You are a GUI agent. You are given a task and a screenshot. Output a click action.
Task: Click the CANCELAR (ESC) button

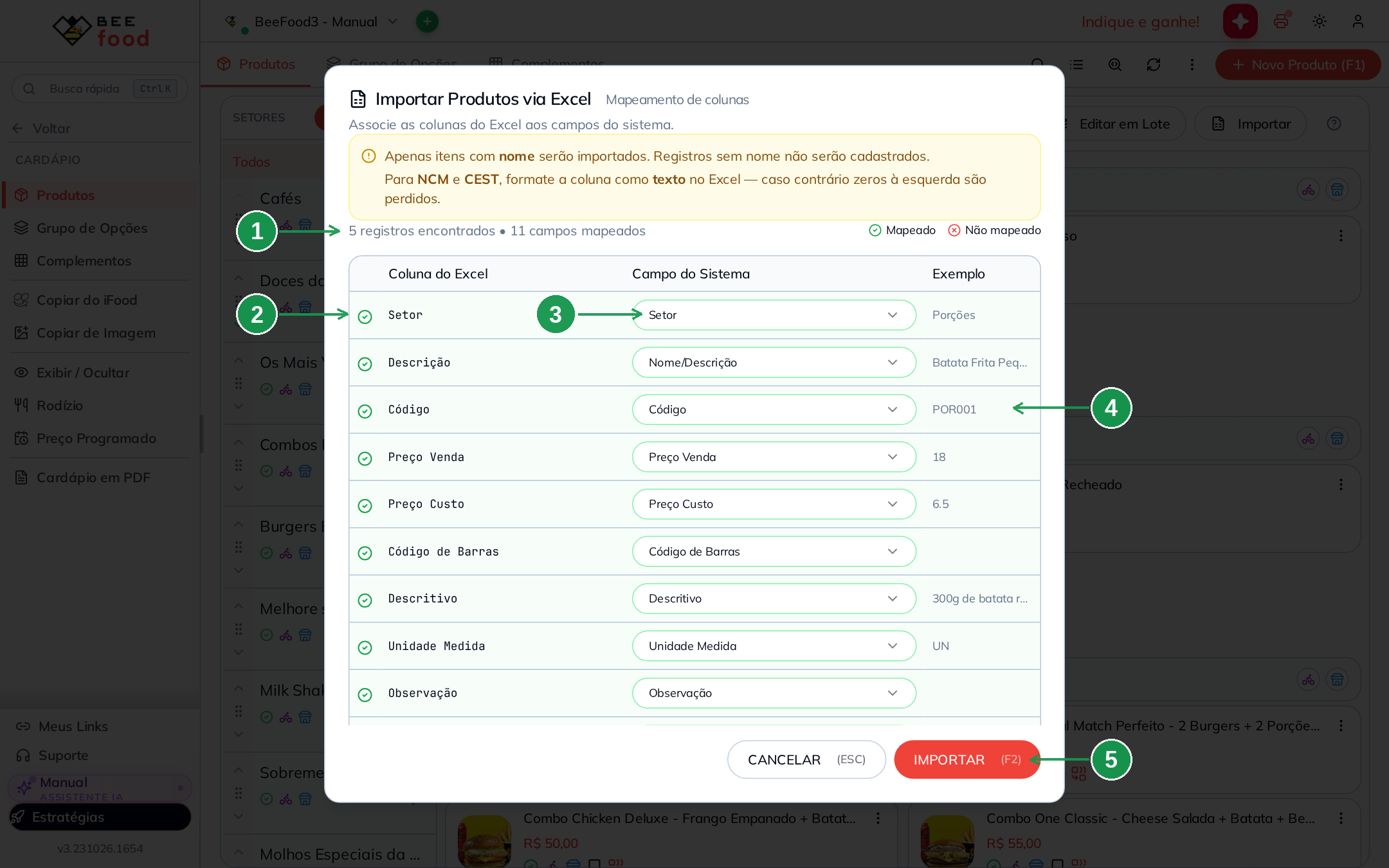[806, 759]
